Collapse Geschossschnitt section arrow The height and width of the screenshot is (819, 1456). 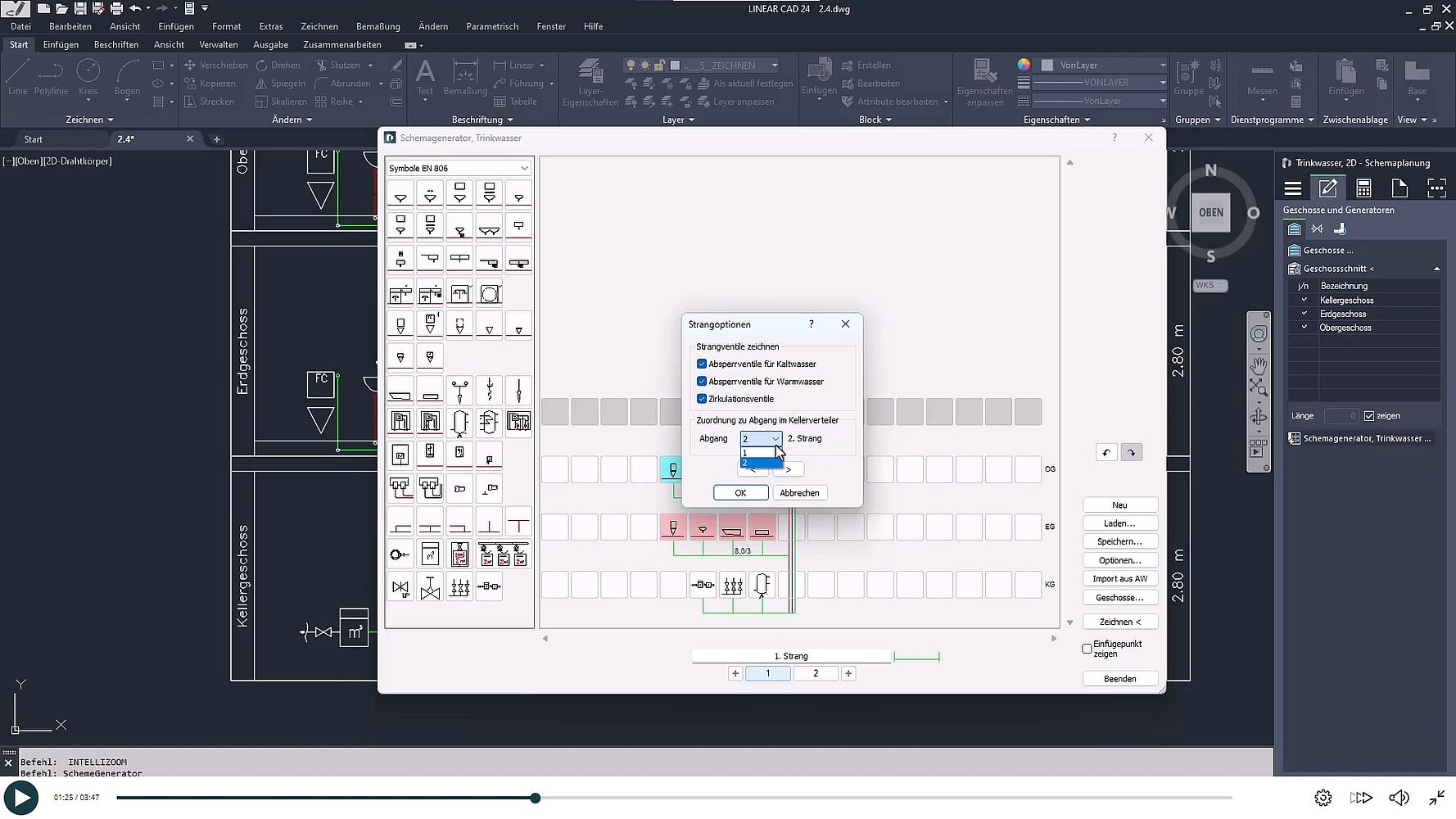tap(1436, 269)
